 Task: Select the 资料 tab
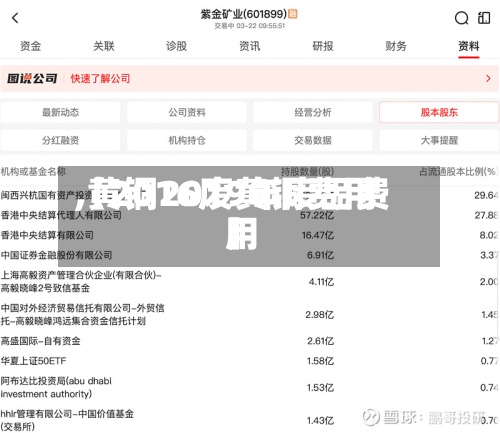(469, 46)
